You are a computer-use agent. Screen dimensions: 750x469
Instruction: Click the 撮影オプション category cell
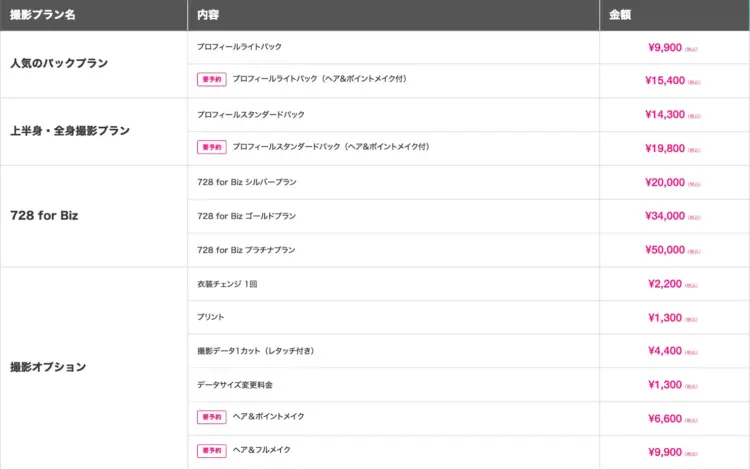pos(48,367)
